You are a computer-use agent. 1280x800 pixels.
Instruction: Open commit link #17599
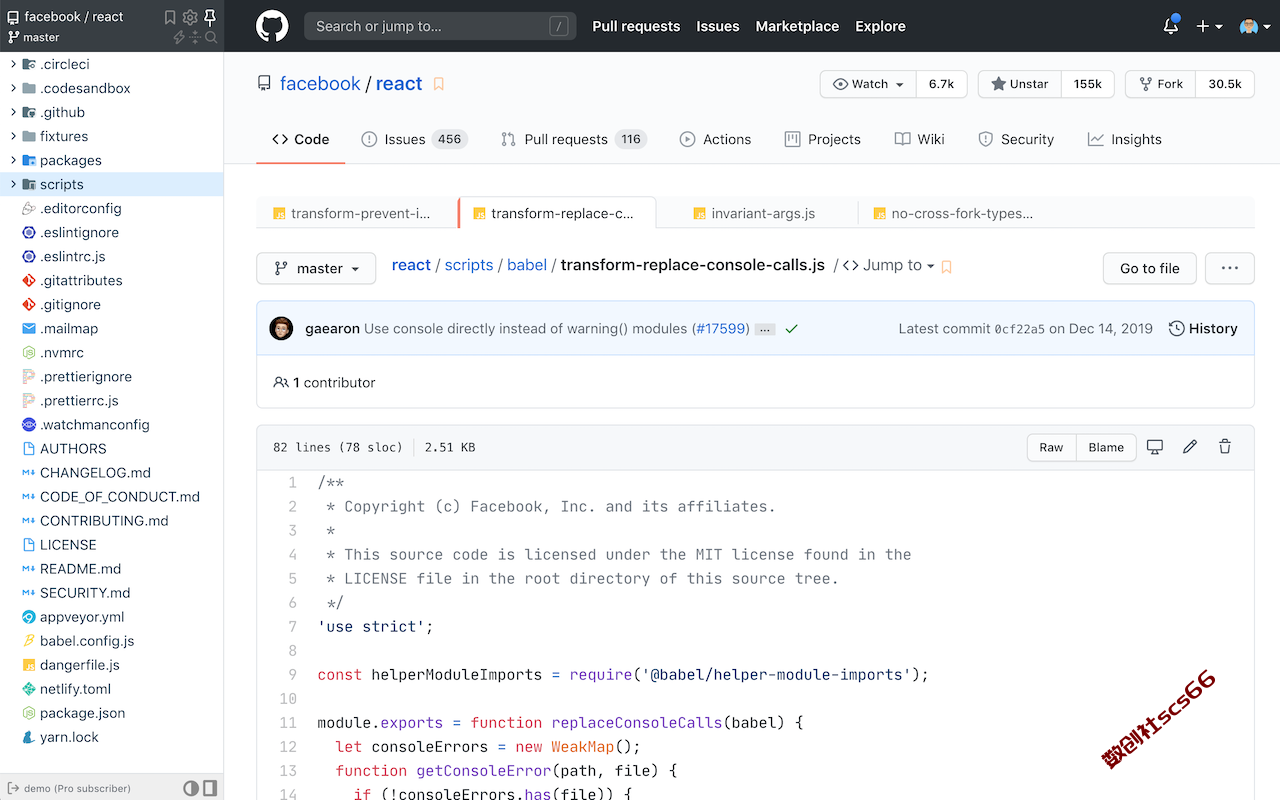(722, 328)
